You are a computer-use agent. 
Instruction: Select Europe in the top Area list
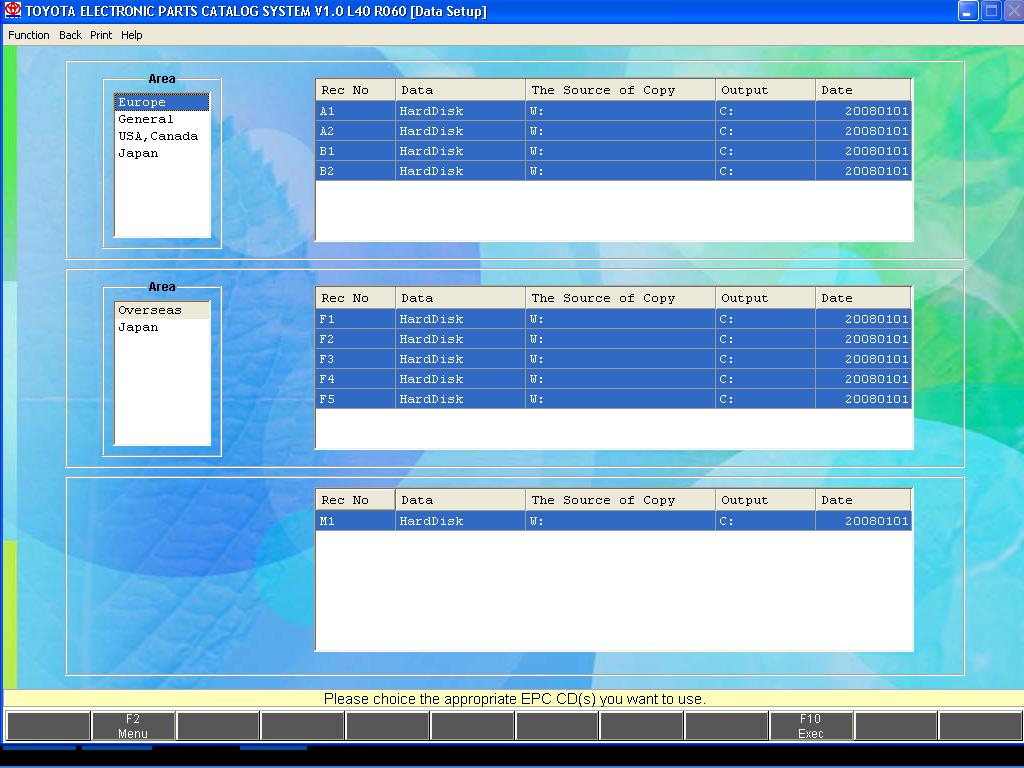[x=142, y=102]
